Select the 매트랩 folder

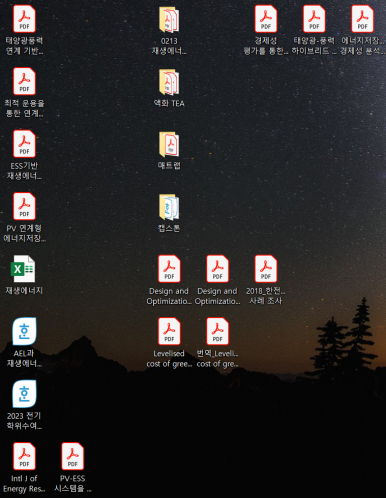point(169,144)
